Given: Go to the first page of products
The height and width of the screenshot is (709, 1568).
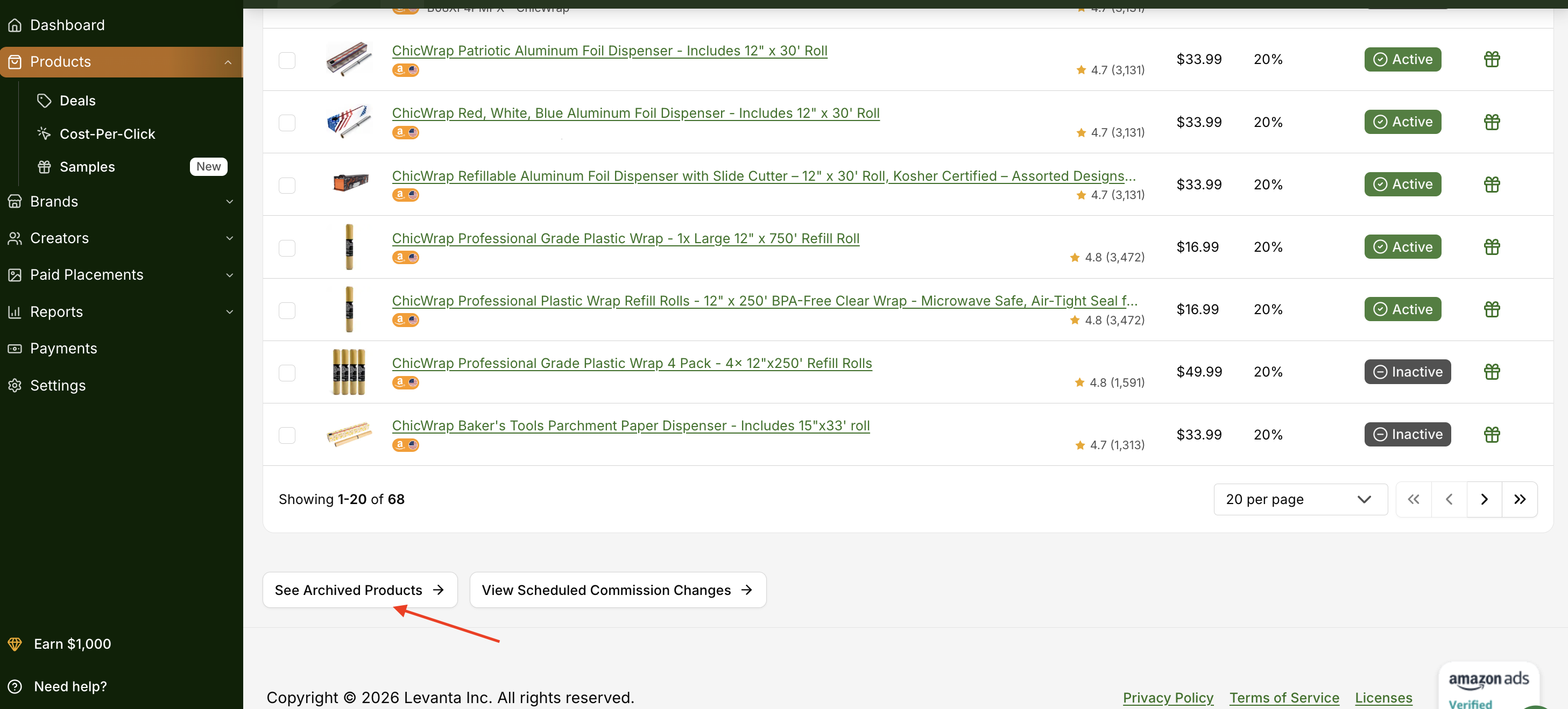Looking at the screenshot, I should (x=1414, y=500).
